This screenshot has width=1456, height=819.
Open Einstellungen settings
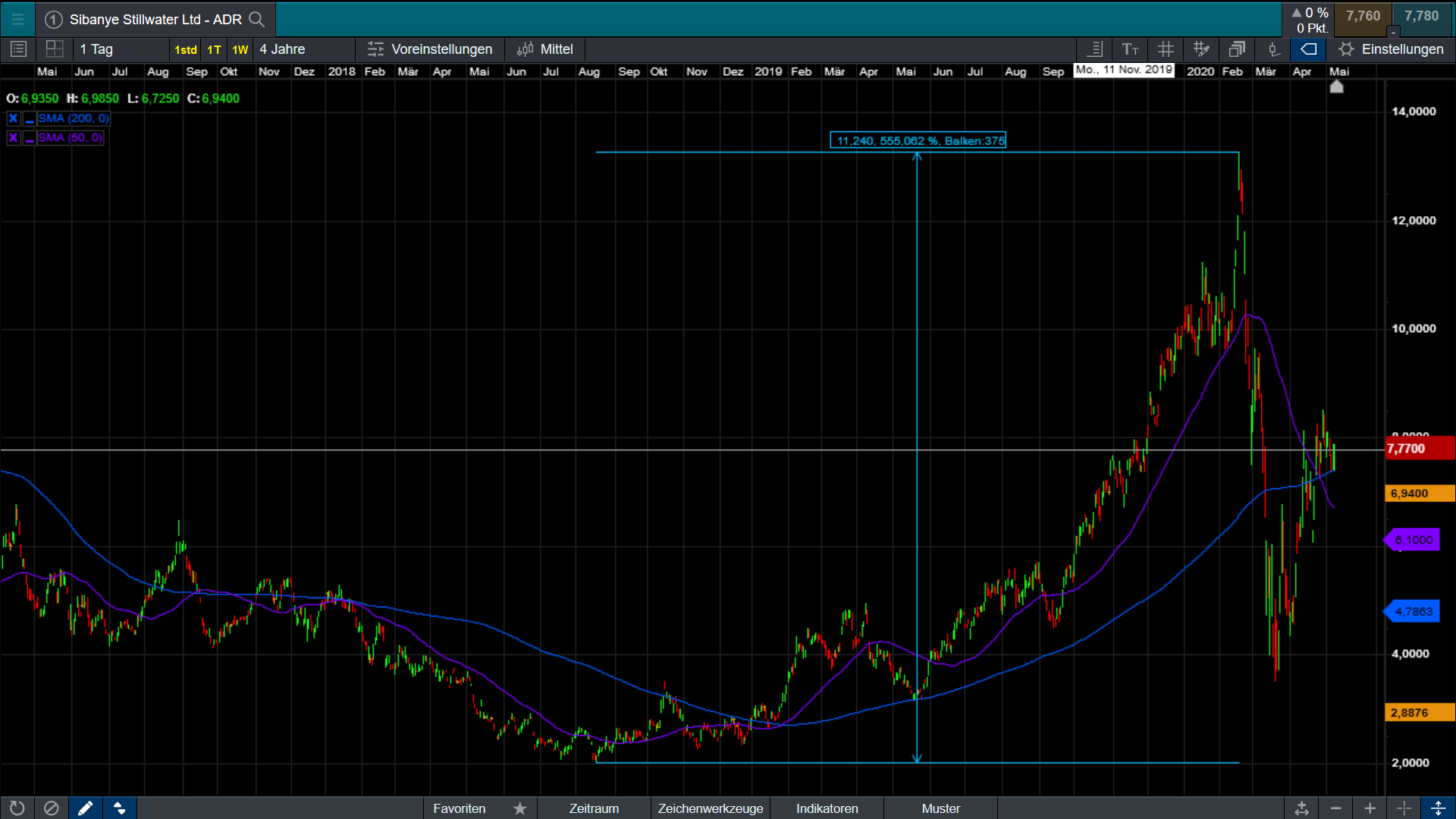(x=1392, y=49)
